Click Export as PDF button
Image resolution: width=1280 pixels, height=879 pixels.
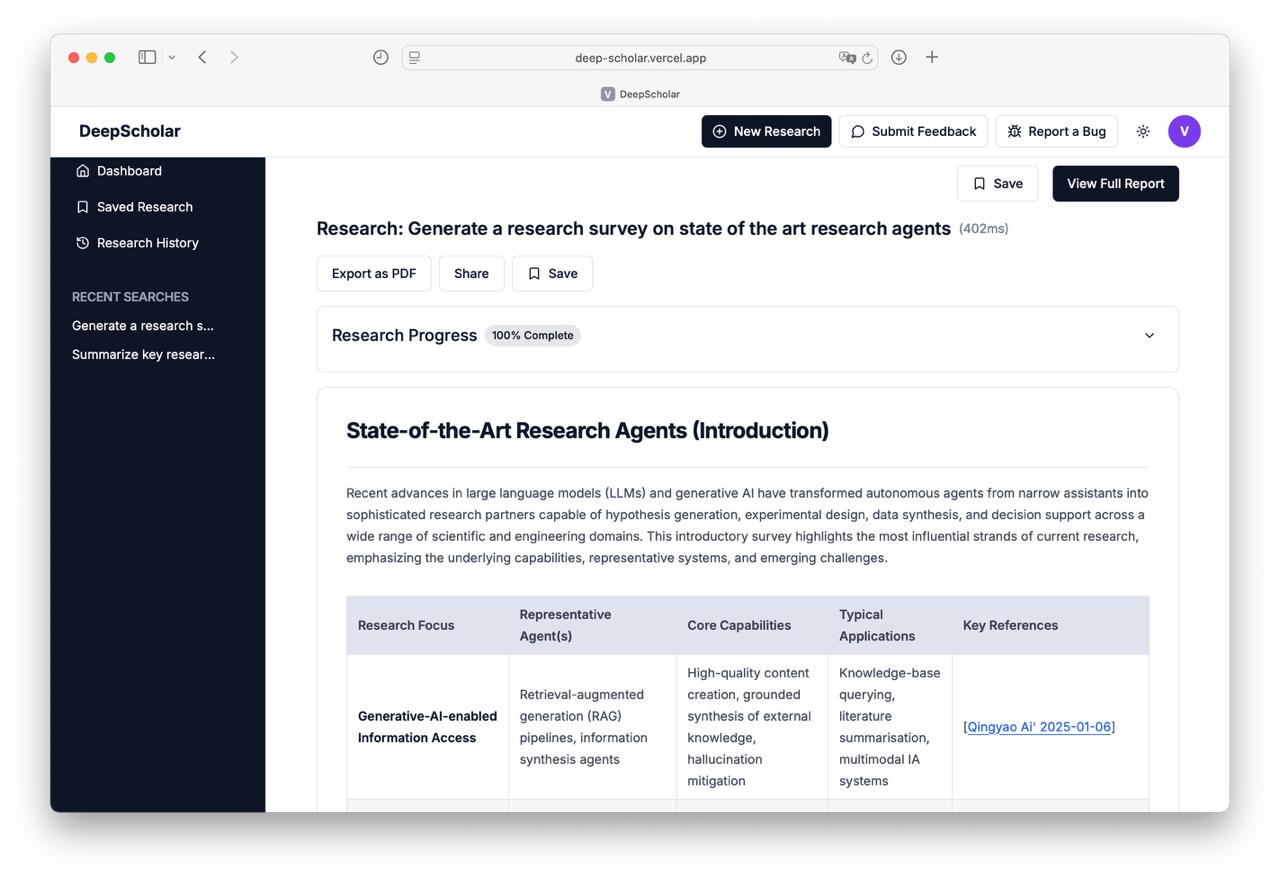point(374,274)
